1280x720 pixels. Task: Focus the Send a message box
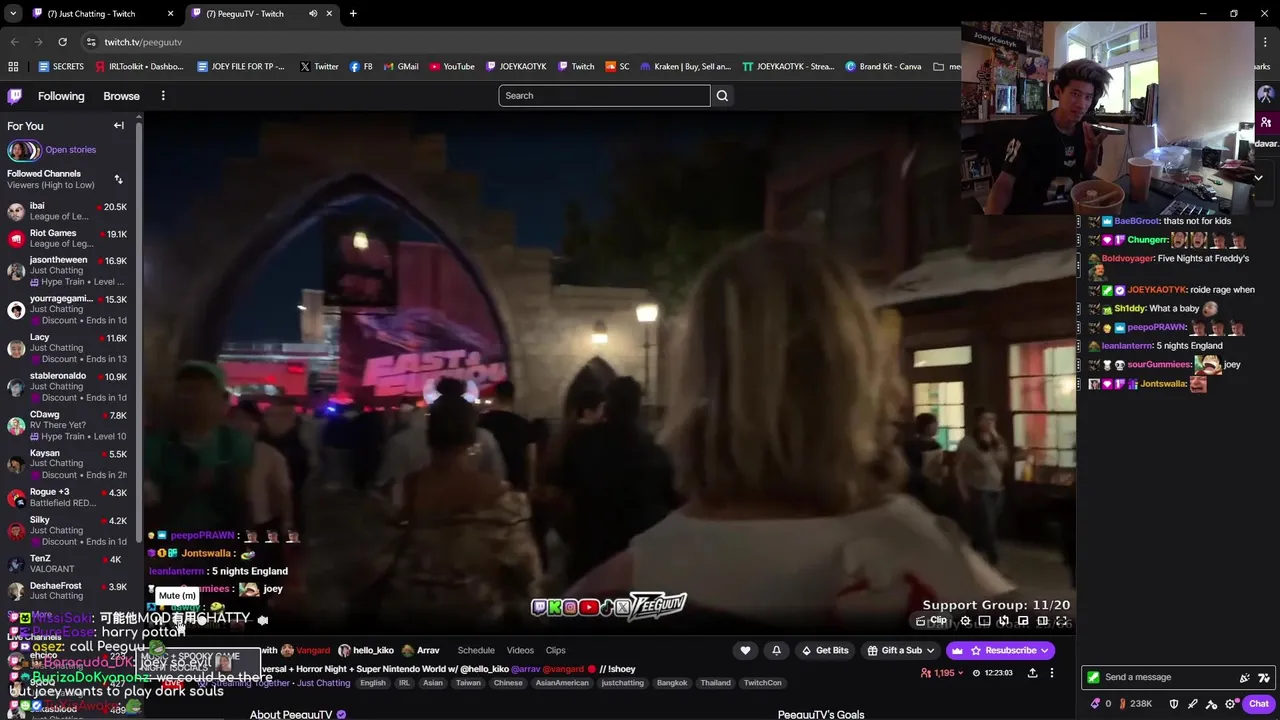[1165, 677]
